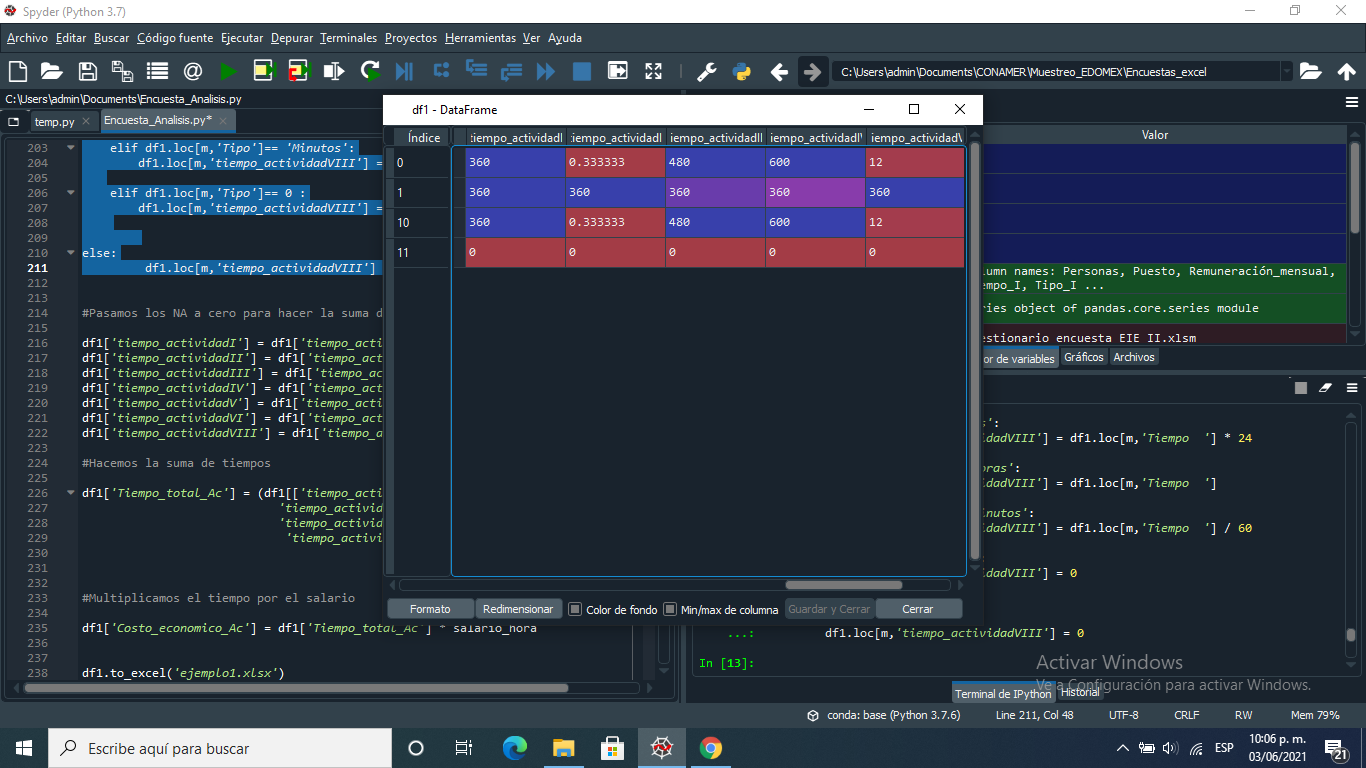Maximize current pane icon
The height and width of the screenshot is (768, 1366).
(617, 71)
